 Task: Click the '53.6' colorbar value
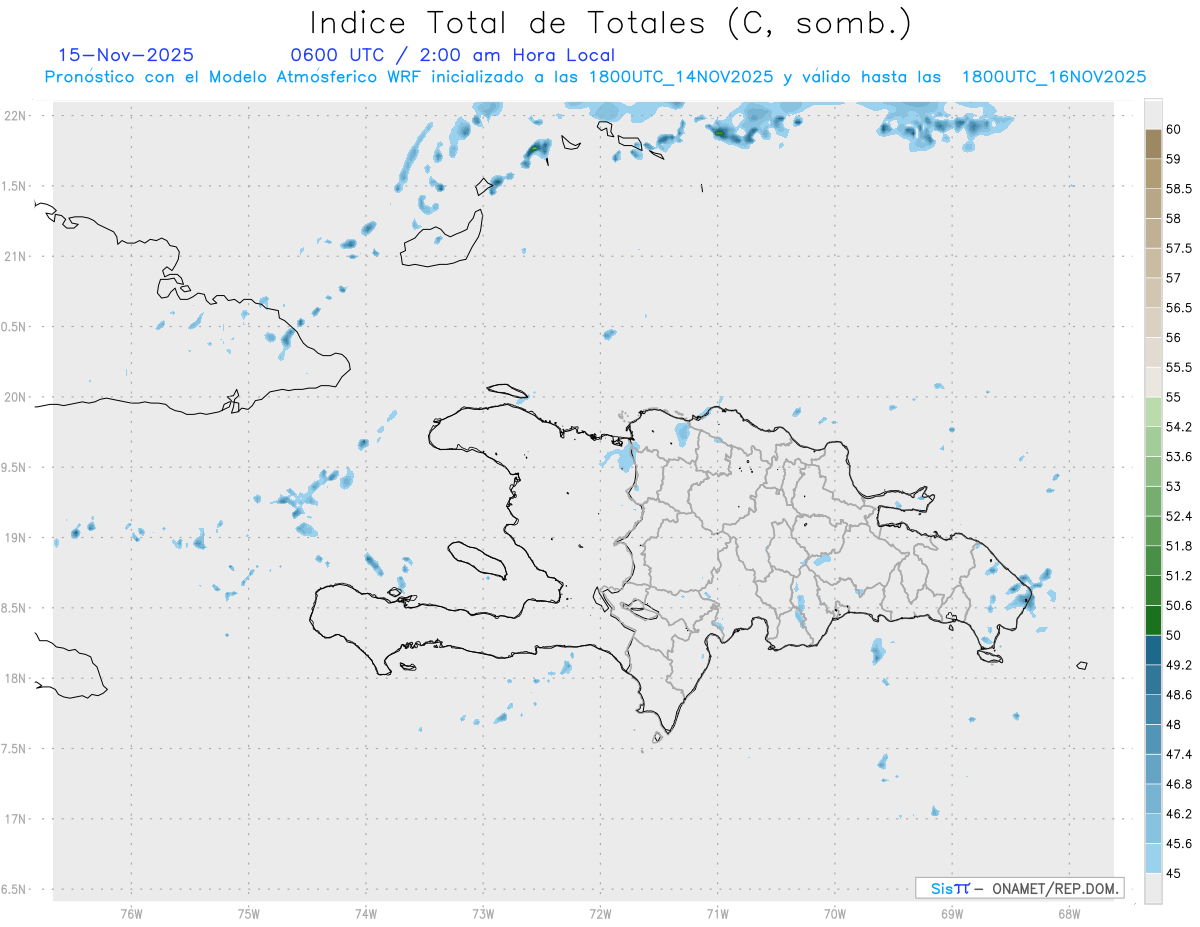[1179, 457]
